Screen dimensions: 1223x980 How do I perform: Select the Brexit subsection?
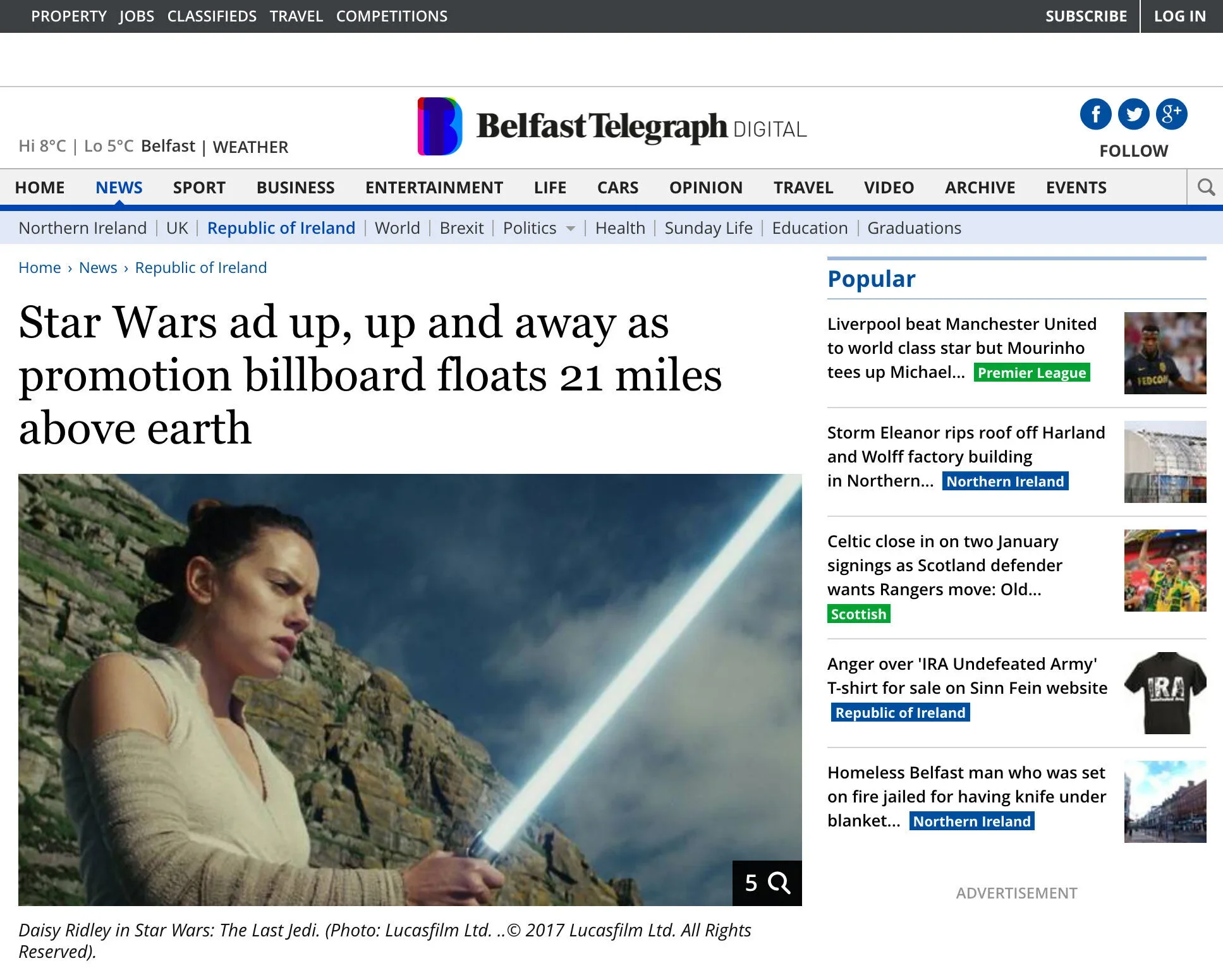click(x=461, y=228)
